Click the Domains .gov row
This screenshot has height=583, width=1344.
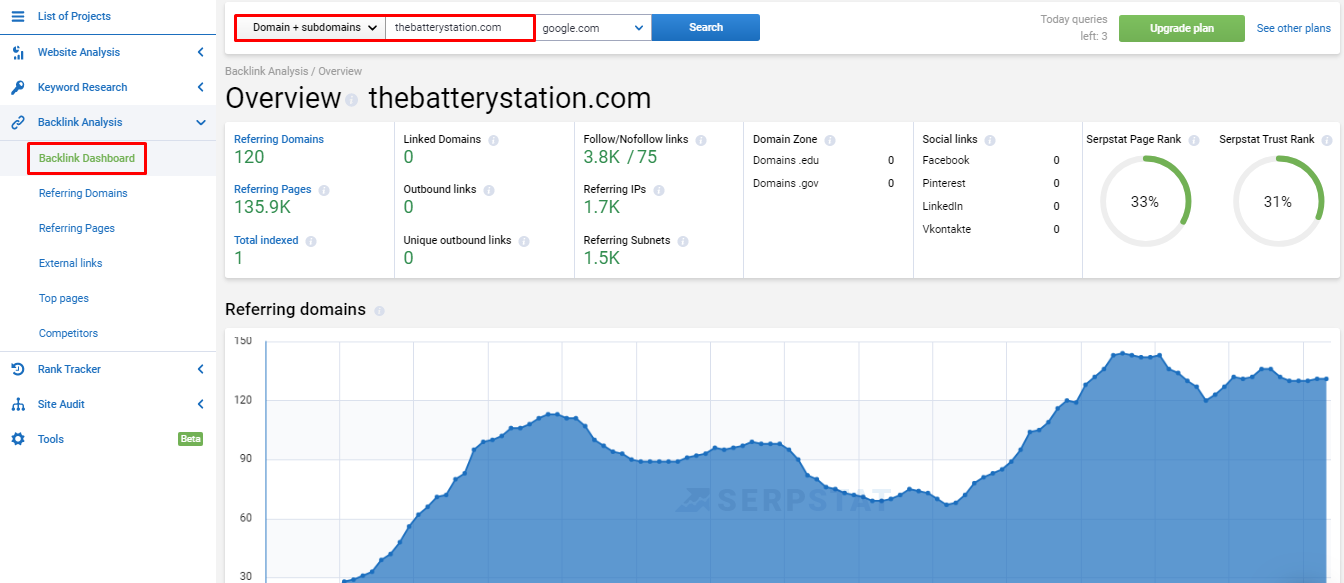pos(824,183)
